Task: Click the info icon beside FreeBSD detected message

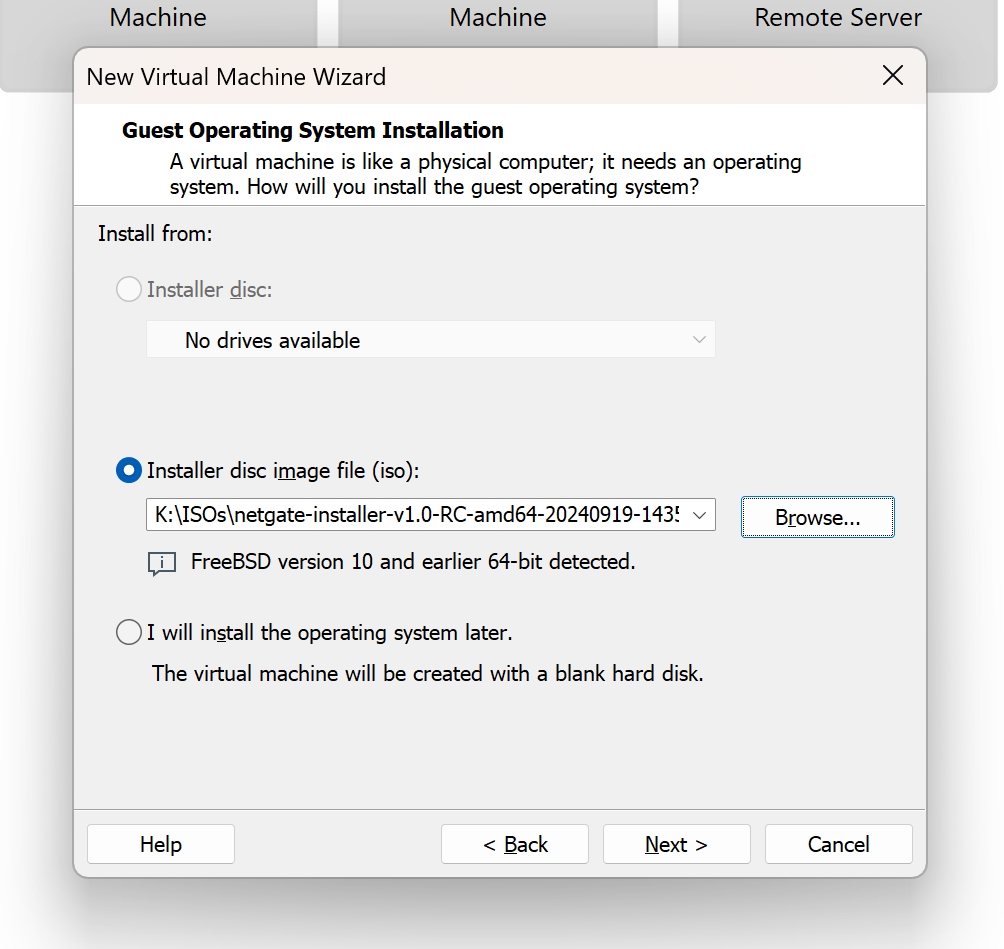Action: 162,564
